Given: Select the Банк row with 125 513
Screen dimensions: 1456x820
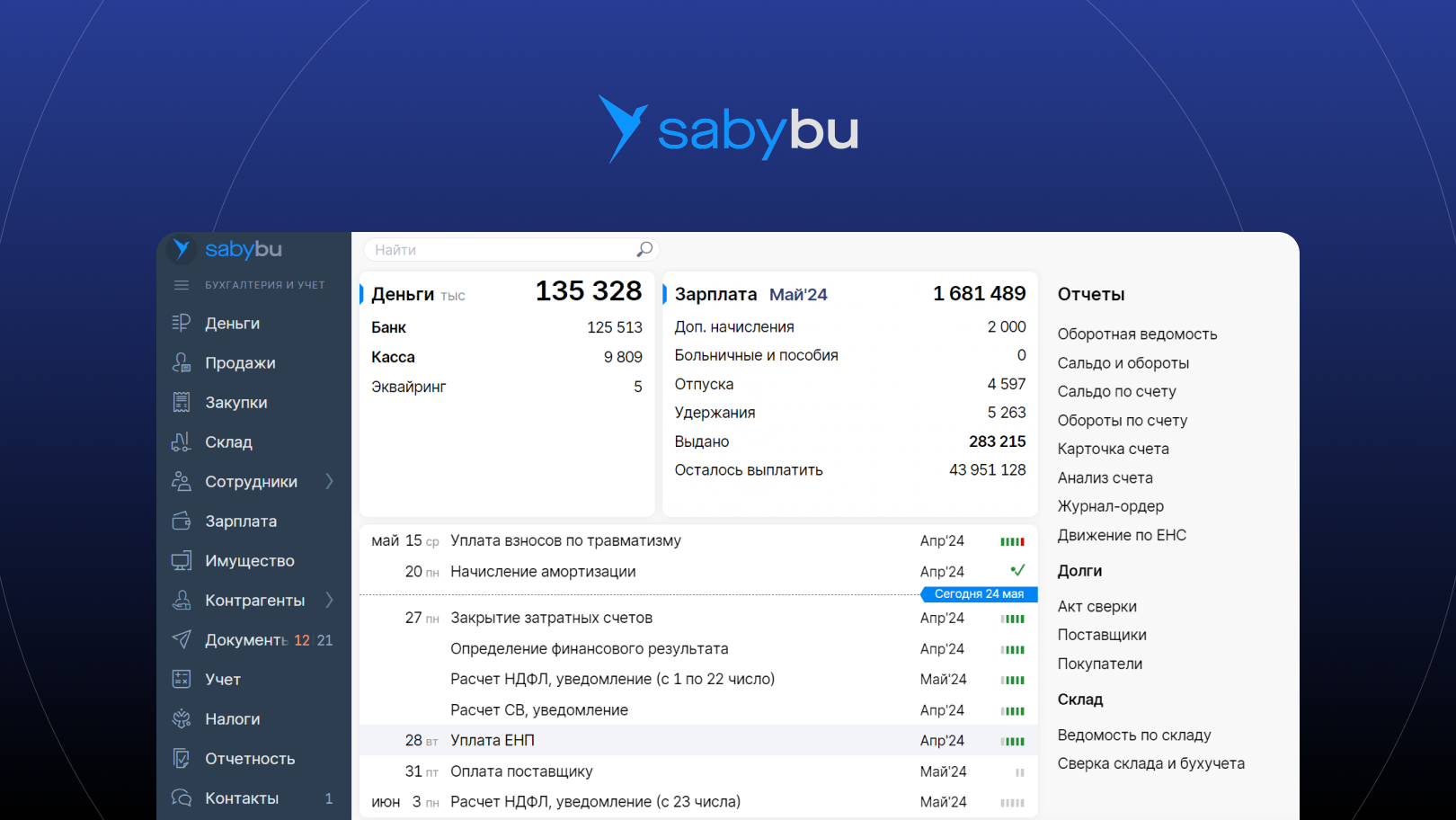Looking at the screenshot, I should (x=507, y=327).
